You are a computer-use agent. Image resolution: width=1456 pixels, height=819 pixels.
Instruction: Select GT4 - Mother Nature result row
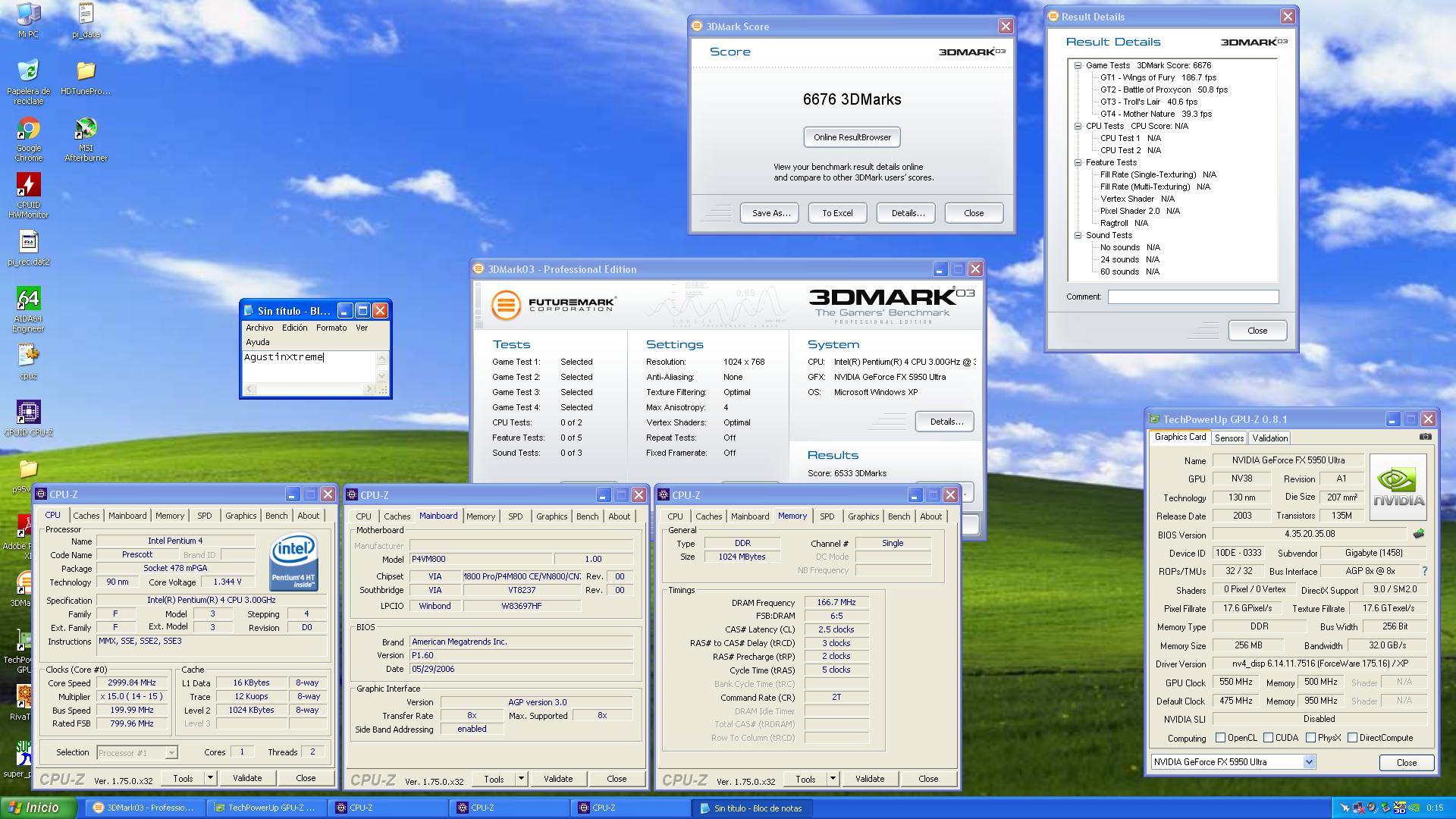pos(1156,114)
